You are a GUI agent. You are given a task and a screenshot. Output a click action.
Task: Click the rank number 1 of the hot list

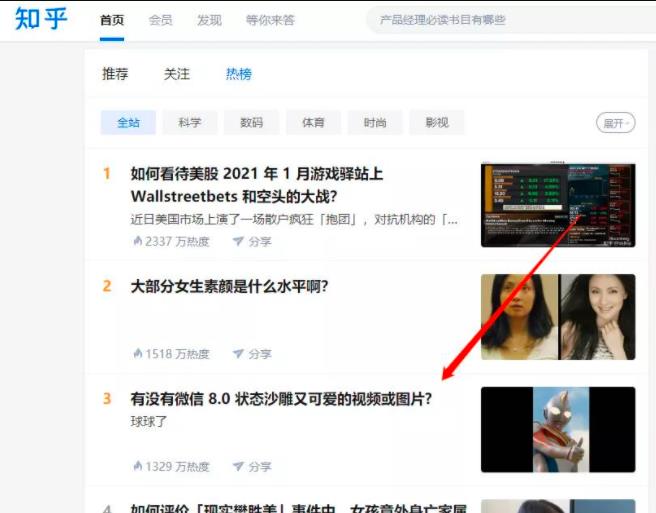coord(107,174)
